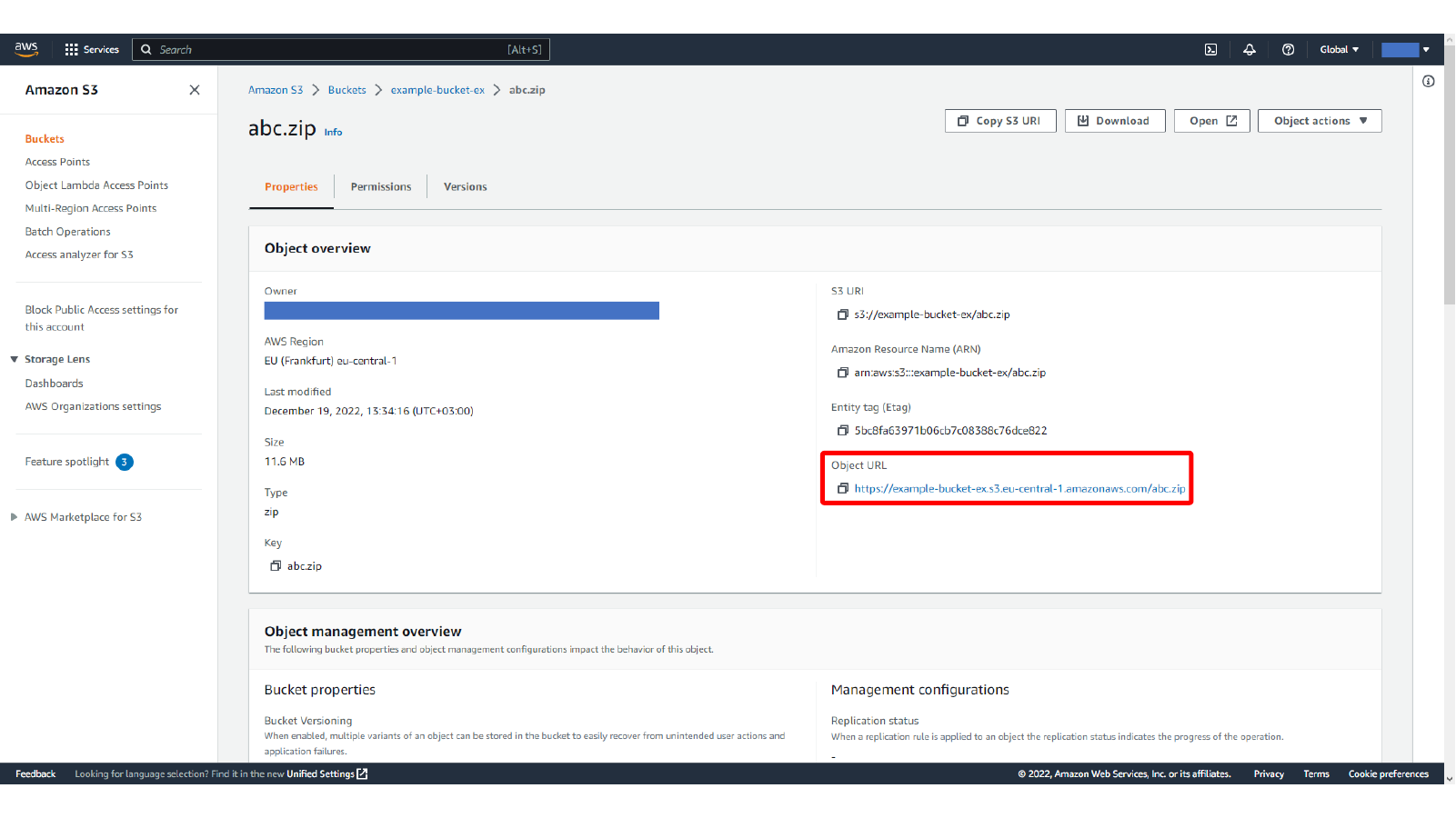
Task: Open Multi-Region Access Points
Action: (91, 209)
